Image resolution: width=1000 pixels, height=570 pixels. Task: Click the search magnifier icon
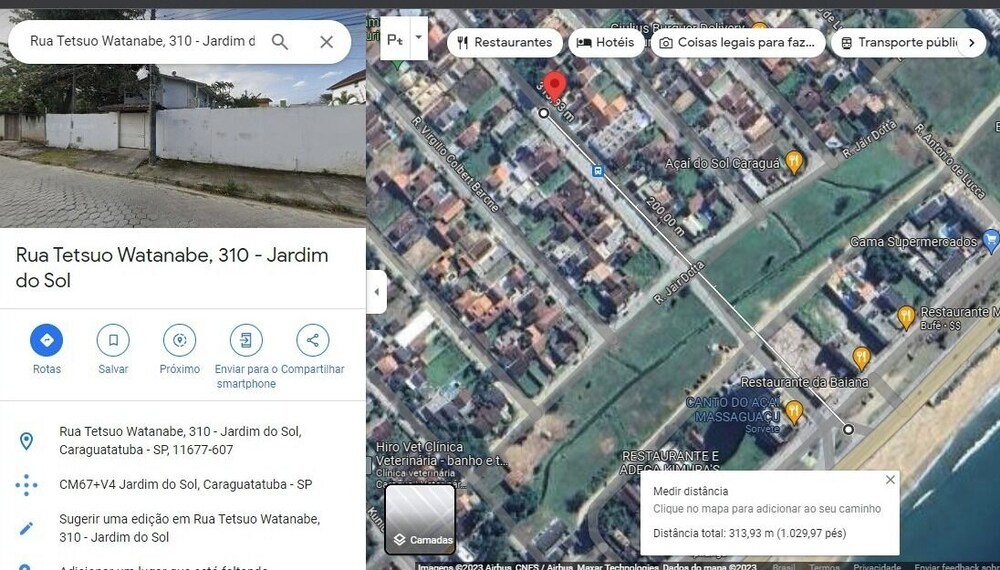279,42
